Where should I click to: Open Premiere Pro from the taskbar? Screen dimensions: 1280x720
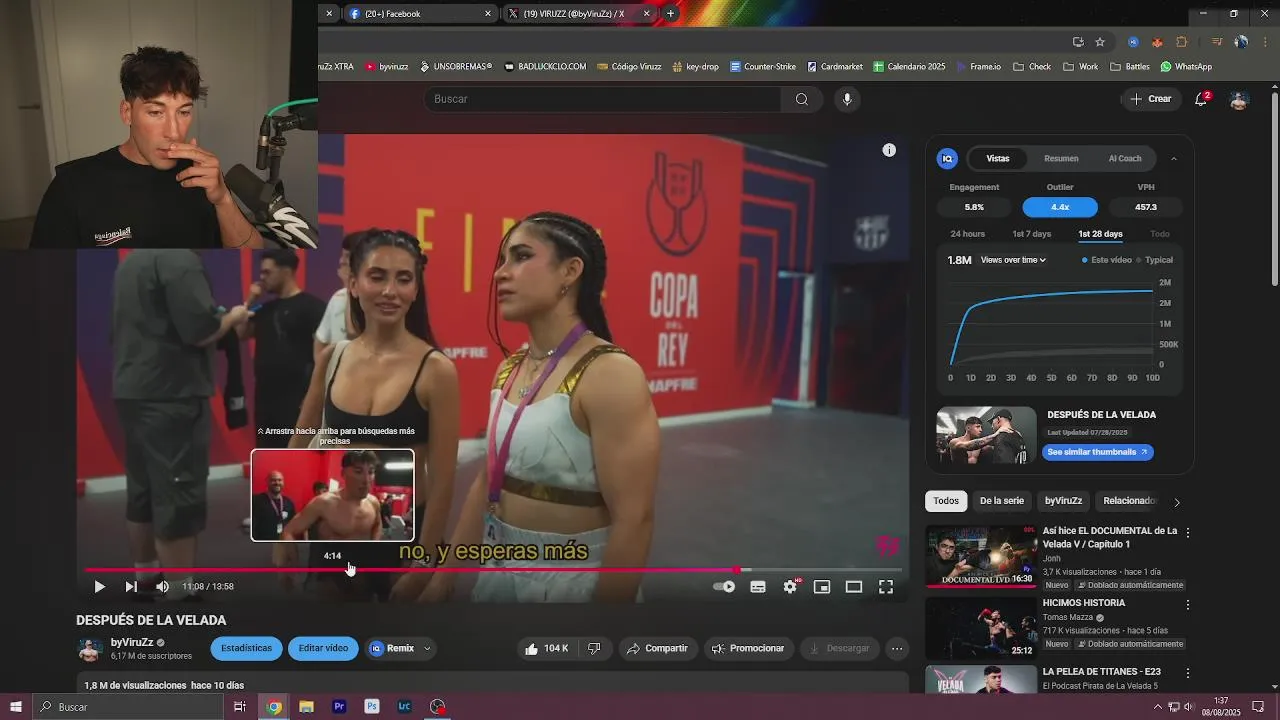[339, 707]
